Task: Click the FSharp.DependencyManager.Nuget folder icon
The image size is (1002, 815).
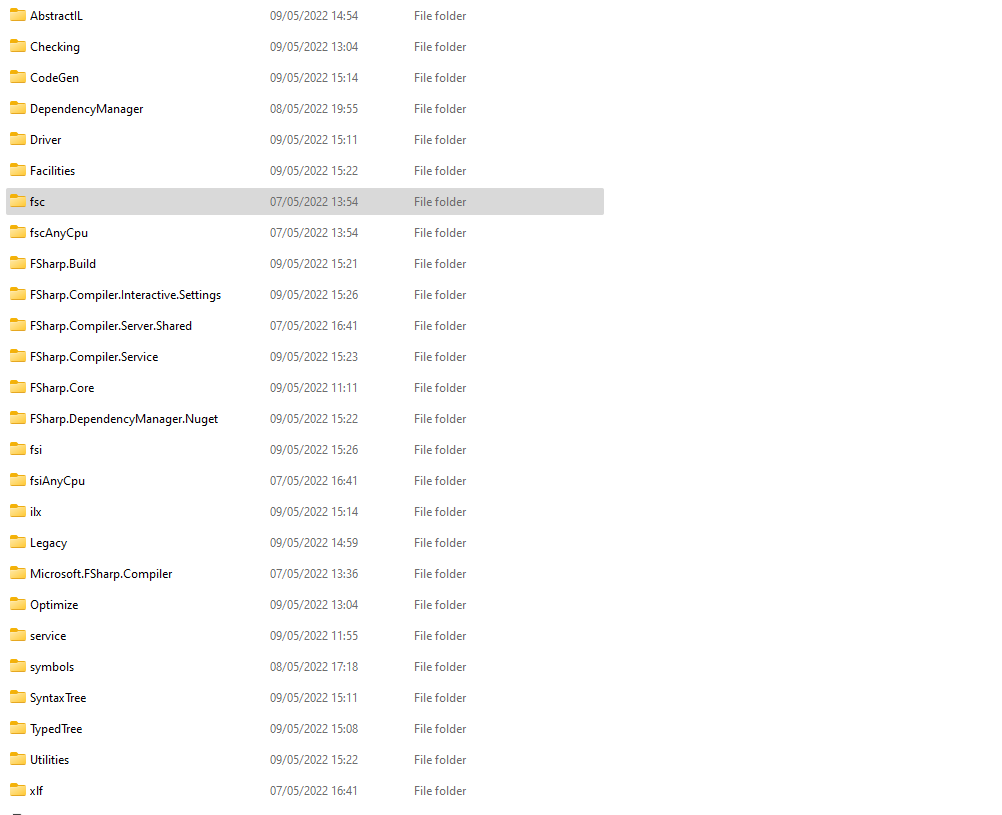Action: tap(18, 418)
